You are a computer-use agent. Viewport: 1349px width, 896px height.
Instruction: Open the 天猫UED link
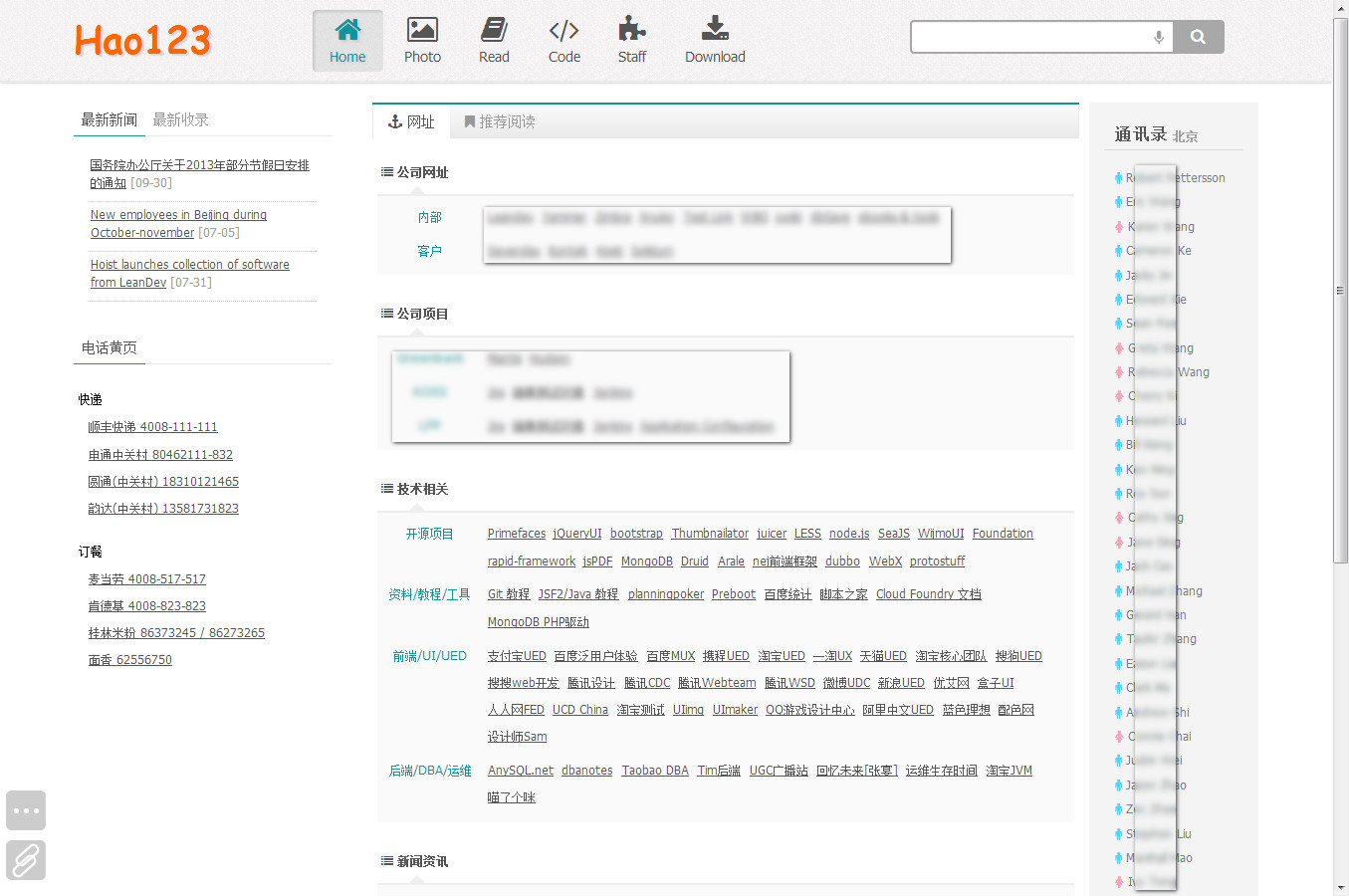883,656
